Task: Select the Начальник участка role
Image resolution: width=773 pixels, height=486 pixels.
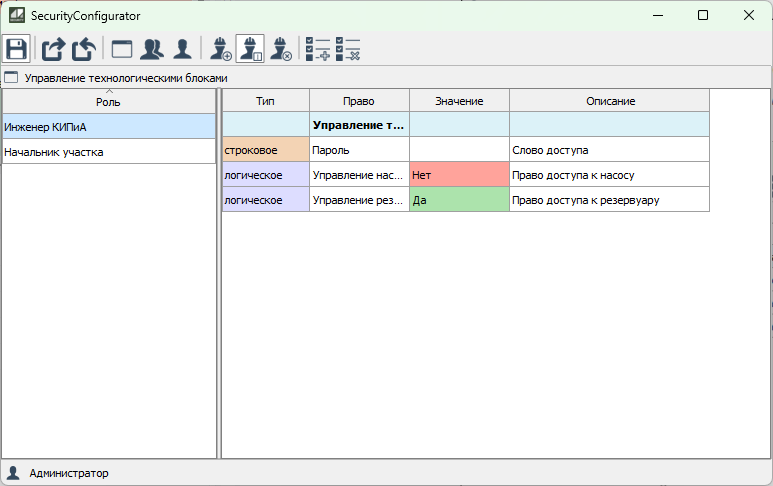Action: (108, 152)
